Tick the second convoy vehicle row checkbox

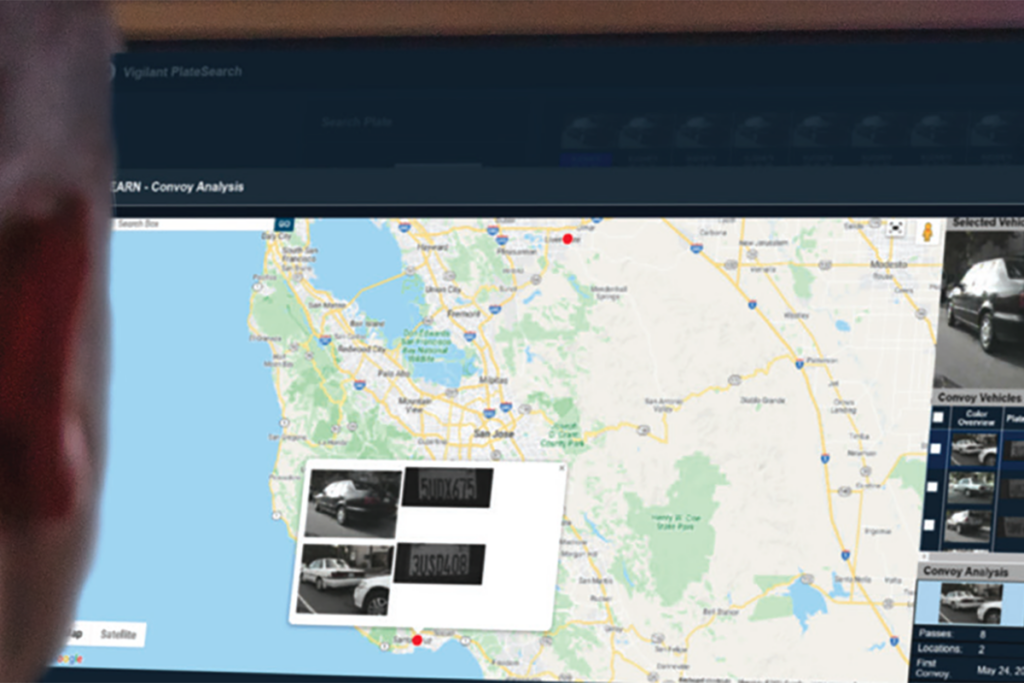(930, 487)
